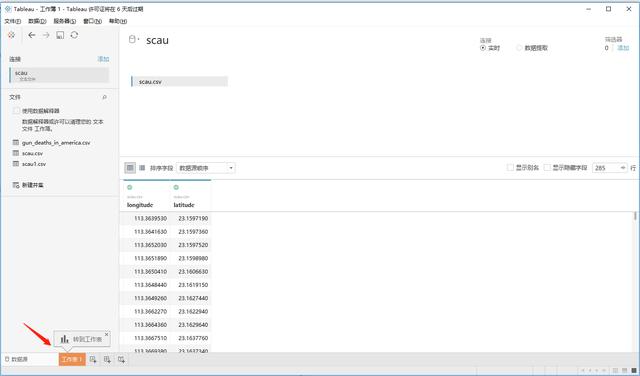
Task: Open the 文件 File menu
Action: (12, 21)
